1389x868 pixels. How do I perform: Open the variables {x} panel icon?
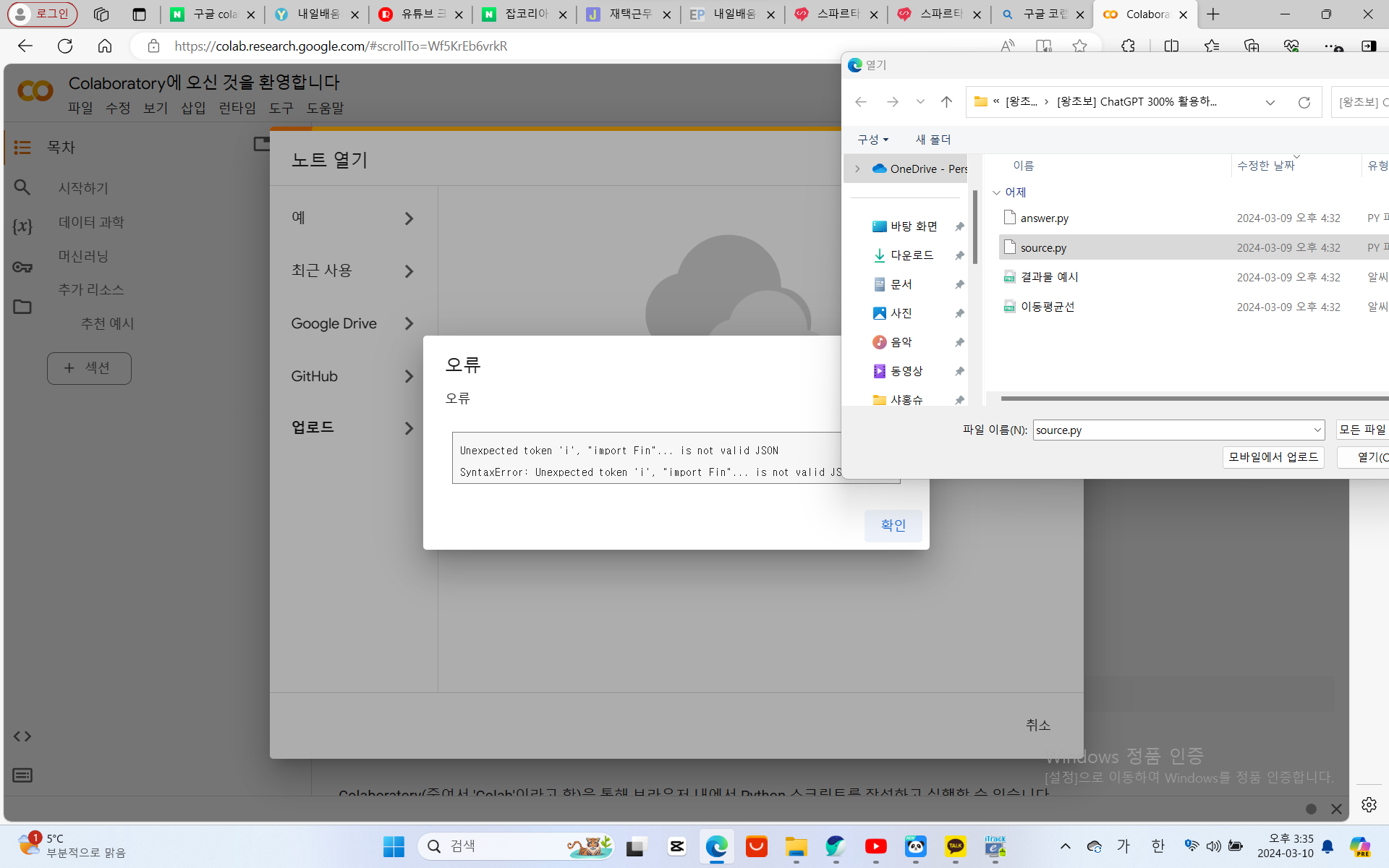[22, 226]
